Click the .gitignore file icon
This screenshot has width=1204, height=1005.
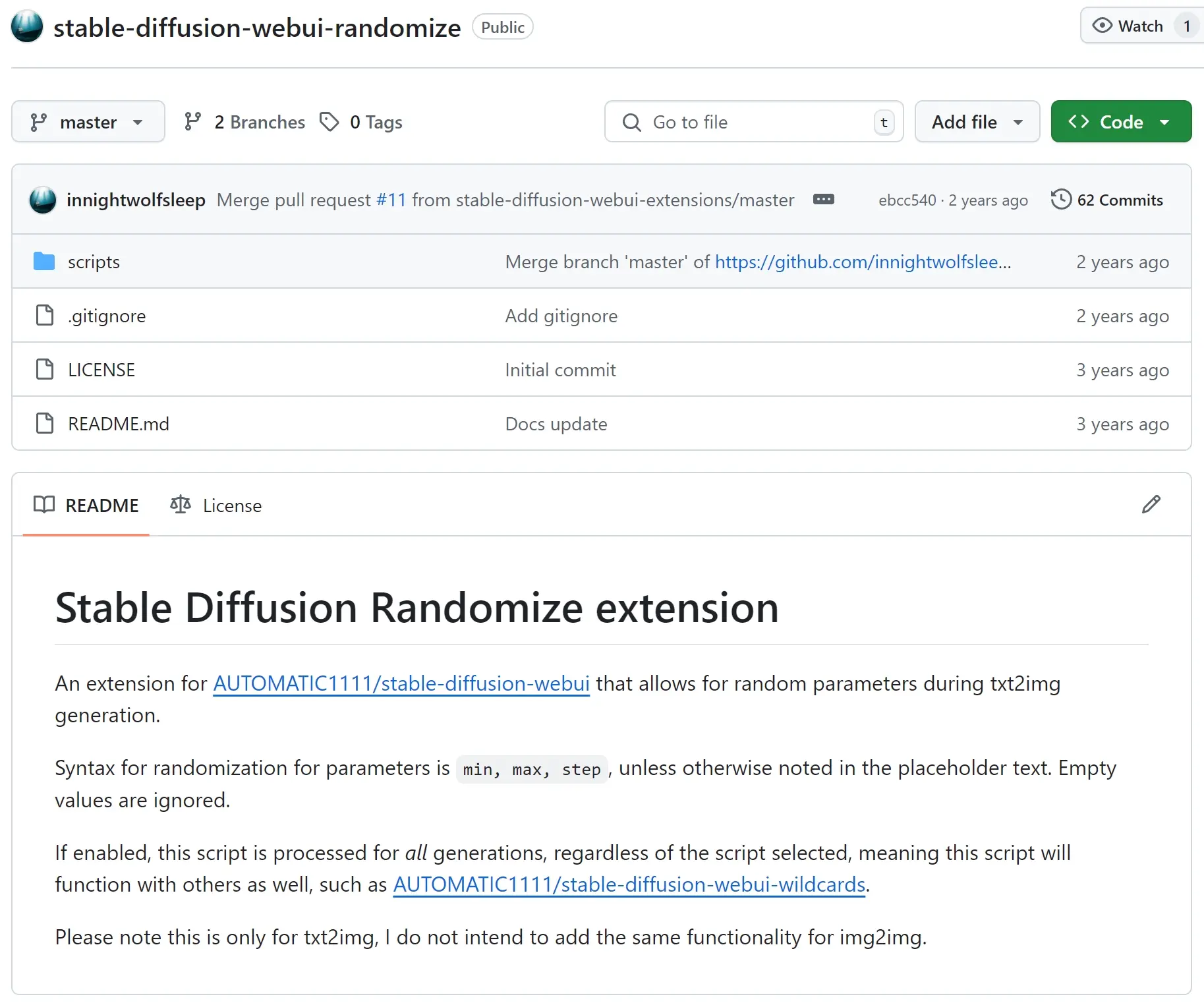44,316
